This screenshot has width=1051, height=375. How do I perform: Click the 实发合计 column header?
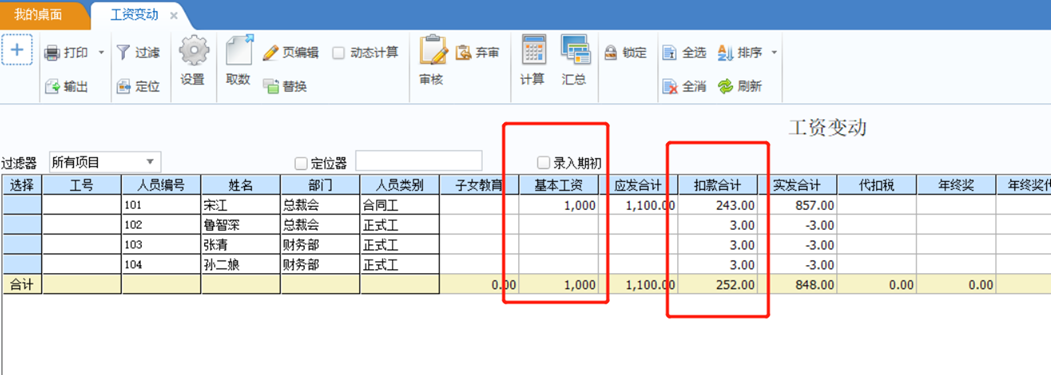797,185
